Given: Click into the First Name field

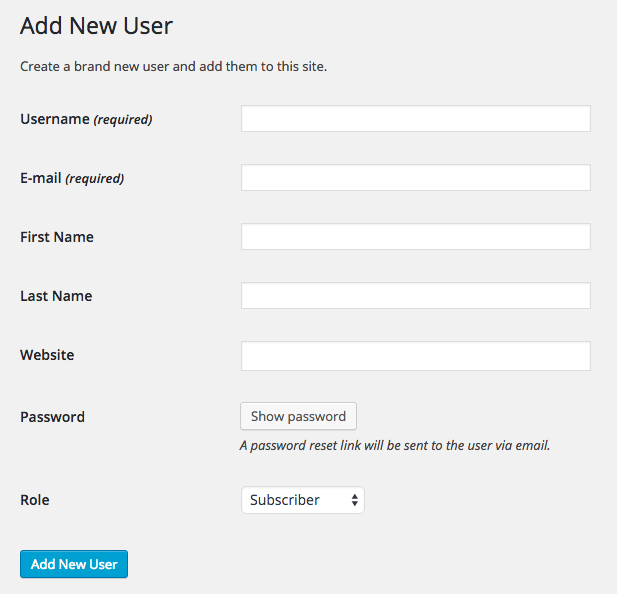Looking at the screenshot, I should pos(415,237).
